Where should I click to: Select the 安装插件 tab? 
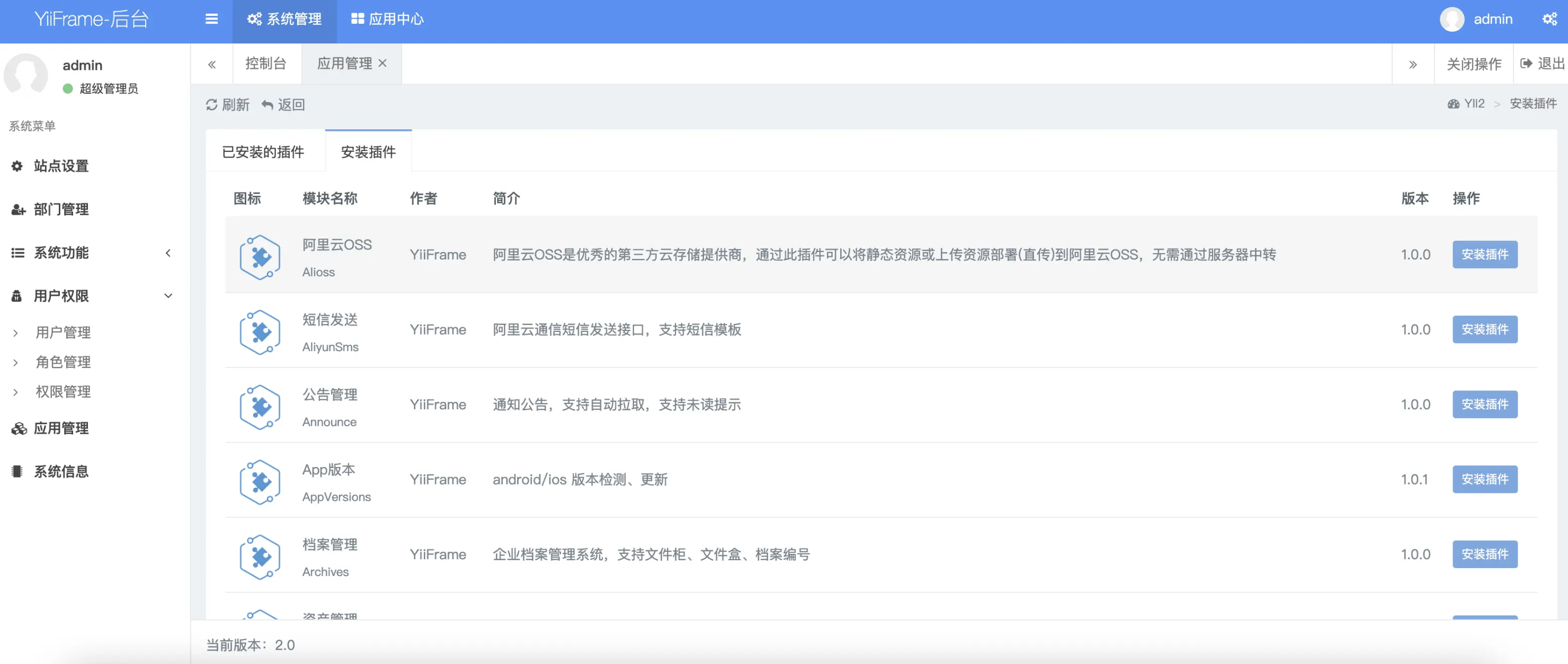coord(368,151)
